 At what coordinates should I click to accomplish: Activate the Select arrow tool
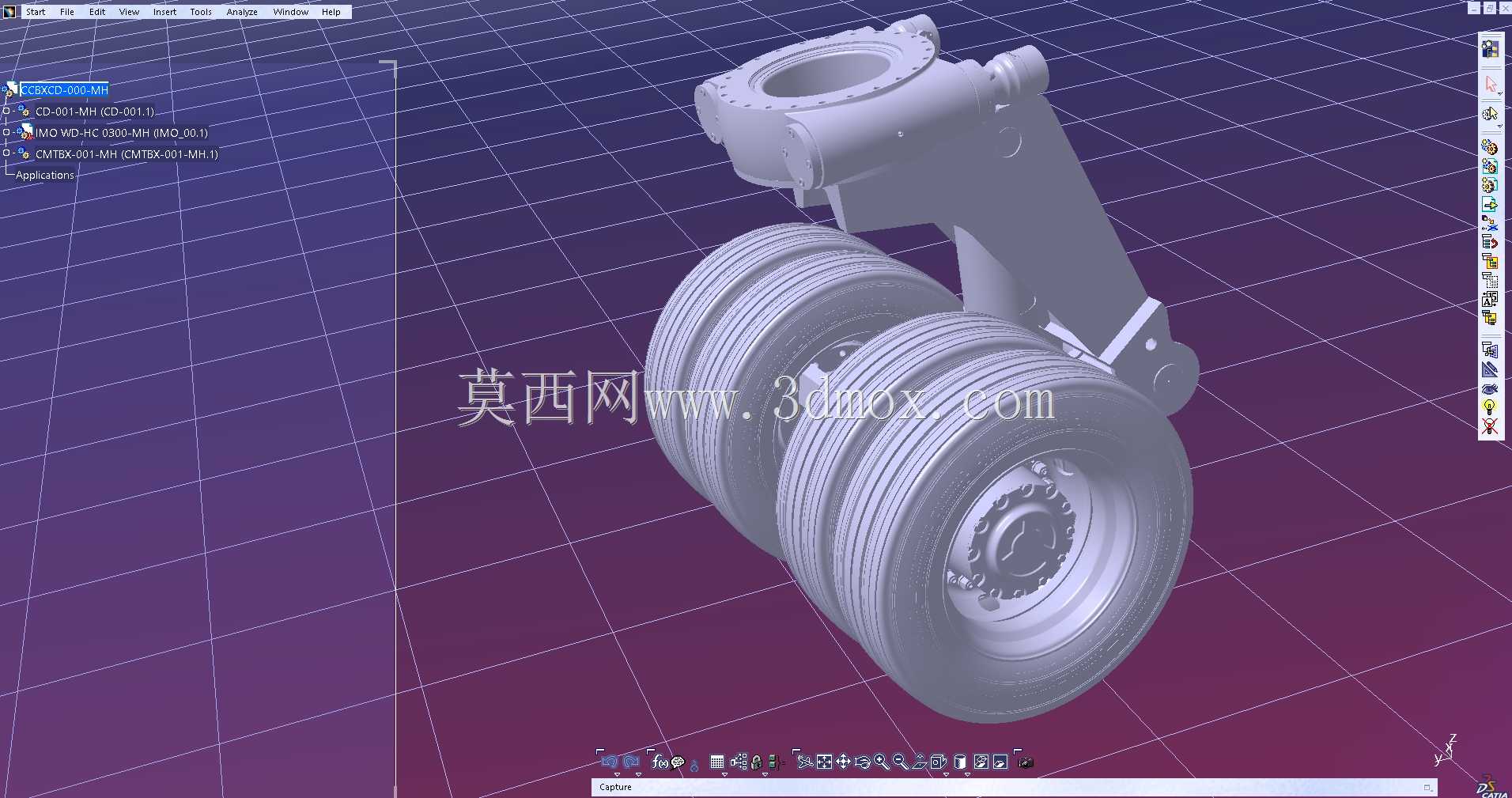(x=1490, y=85)
